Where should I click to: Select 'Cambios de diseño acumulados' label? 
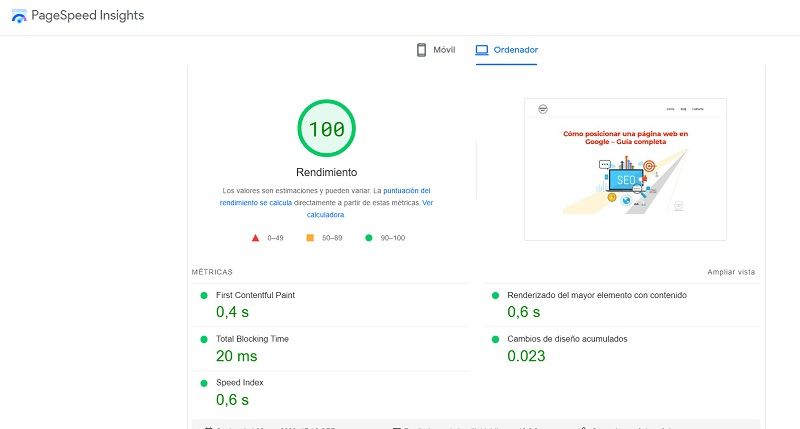(x=567, y=339)
